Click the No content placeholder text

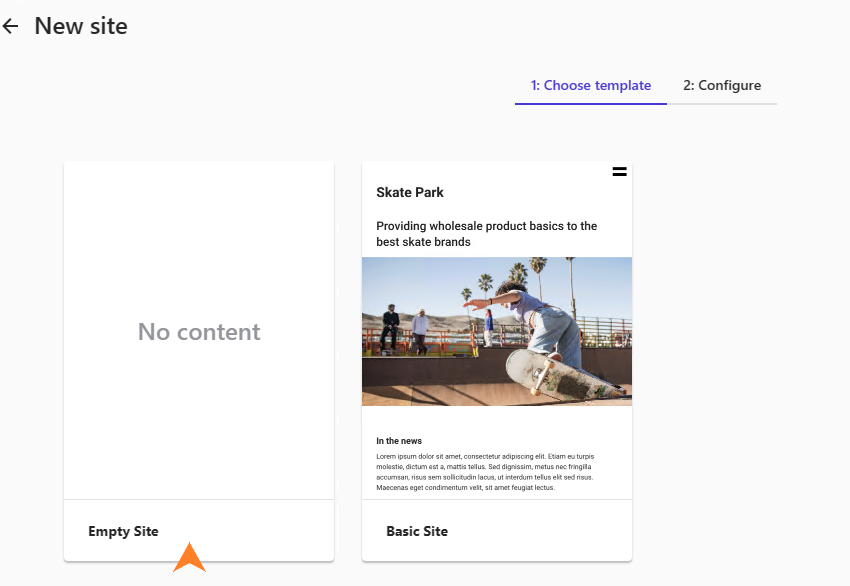tap(199, 332)
